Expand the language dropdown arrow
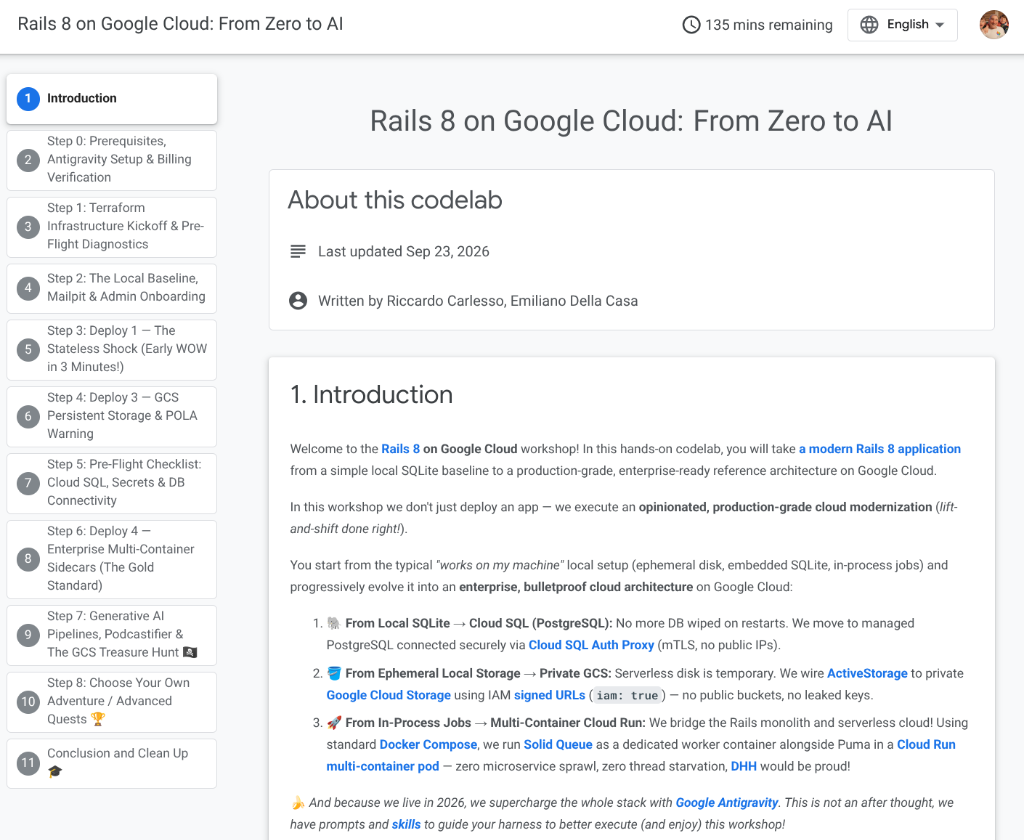The width and height of the screenshot is (1024, 840). (x=940, y=25)
